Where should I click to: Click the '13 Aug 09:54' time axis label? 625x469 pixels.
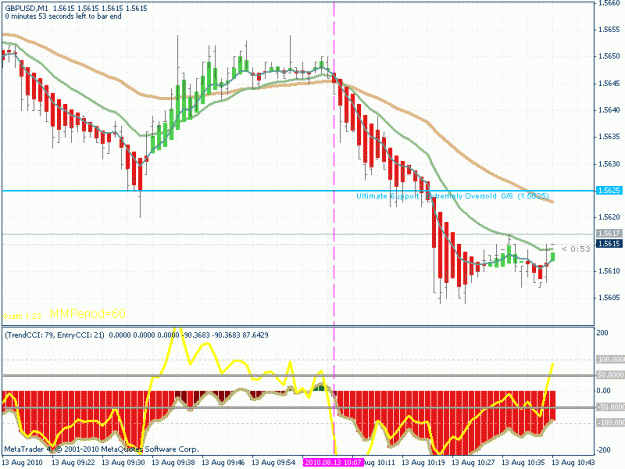[273, 463]
